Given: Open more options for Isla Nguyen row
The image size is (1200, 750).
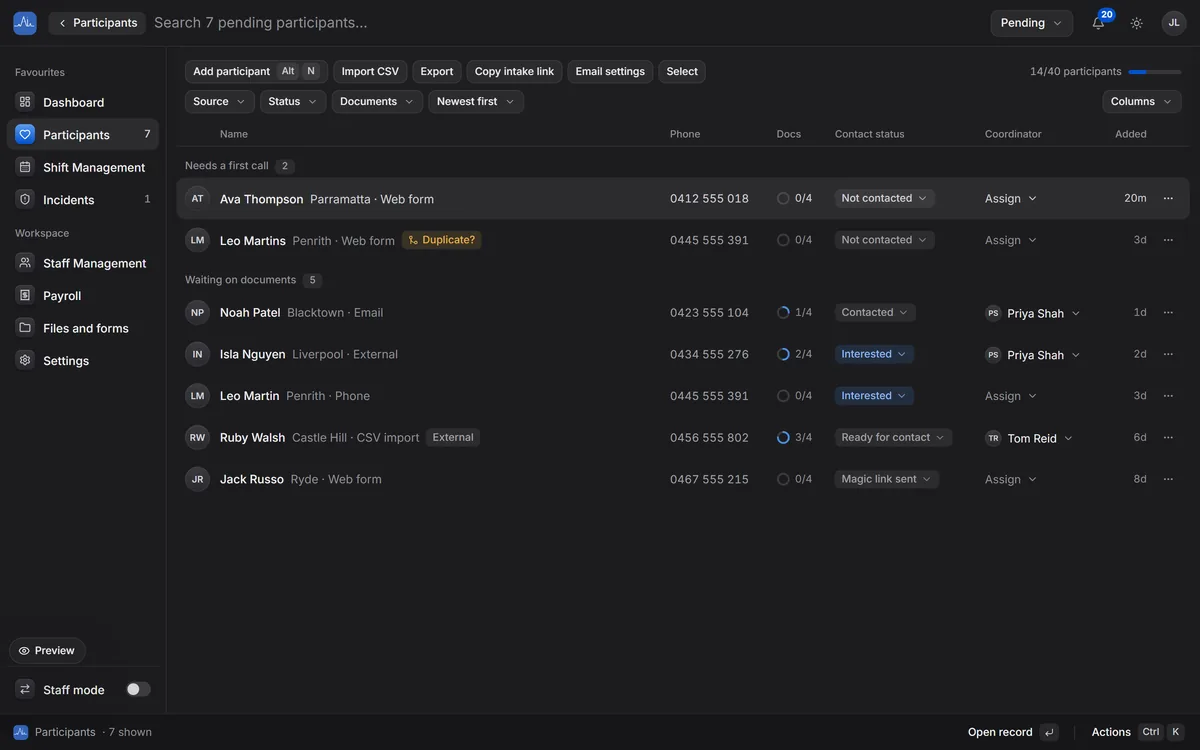Looking at the screenshot, I should (x=1168, y=354).
